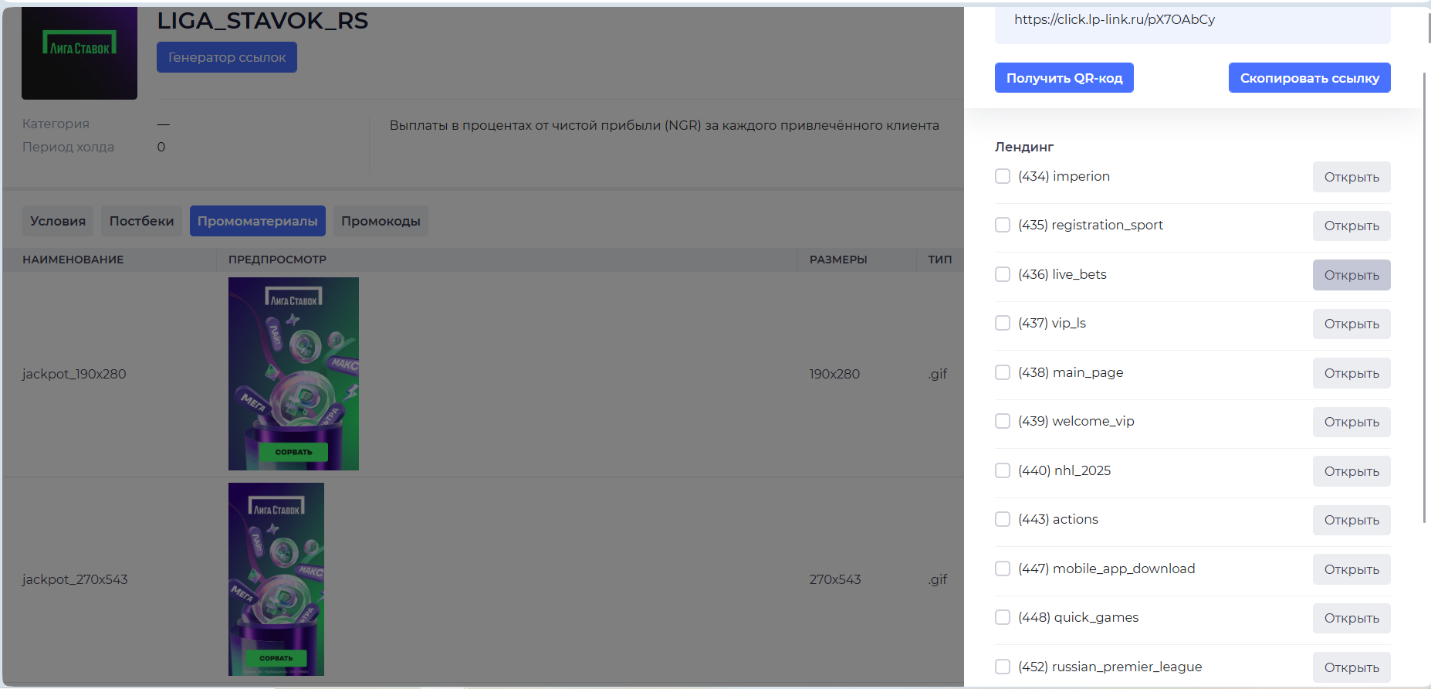Click Скопировать ссылку button

(1309, 78)
